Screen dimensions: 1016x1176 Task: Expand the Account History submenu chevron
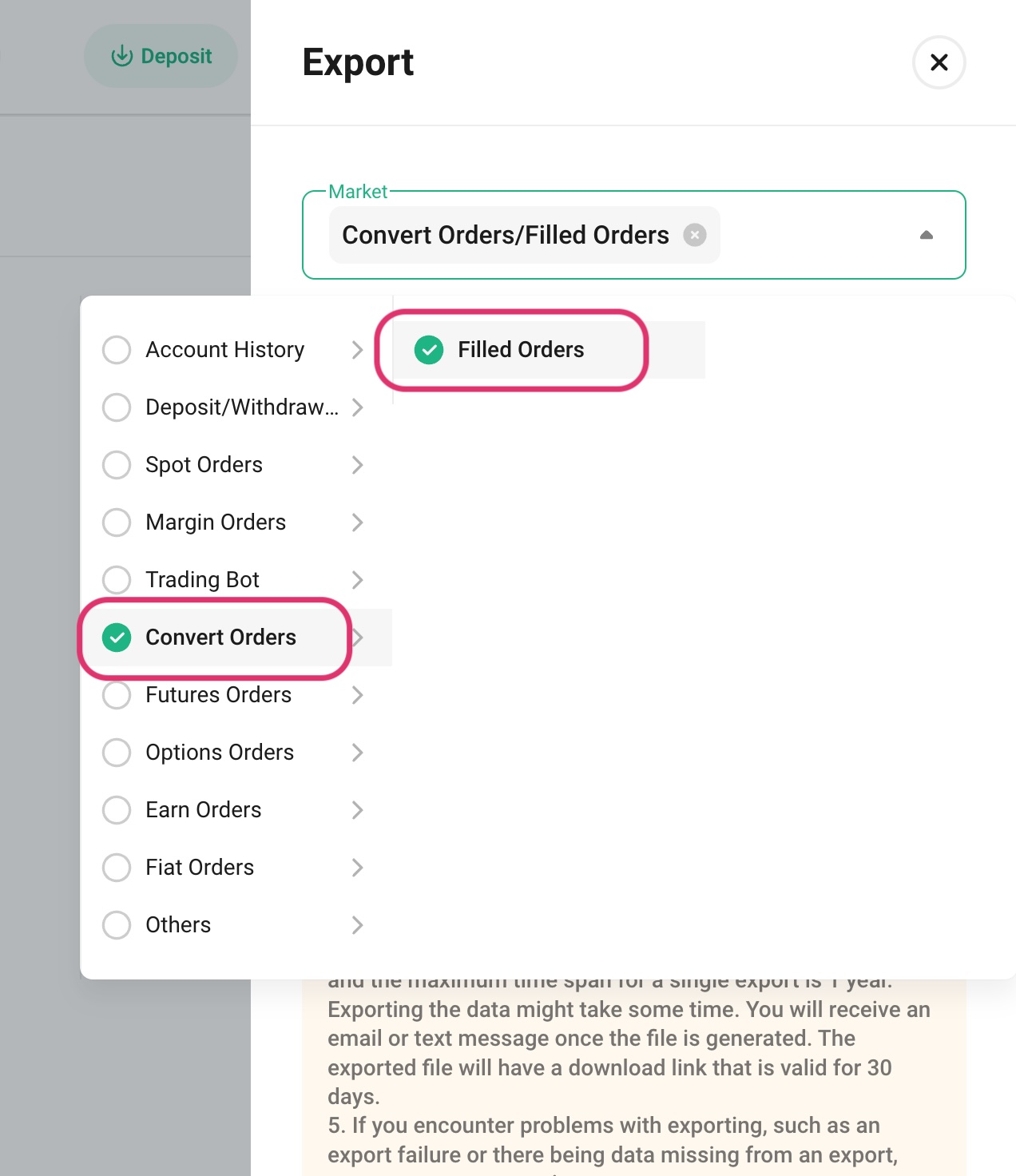pos(358,350)
